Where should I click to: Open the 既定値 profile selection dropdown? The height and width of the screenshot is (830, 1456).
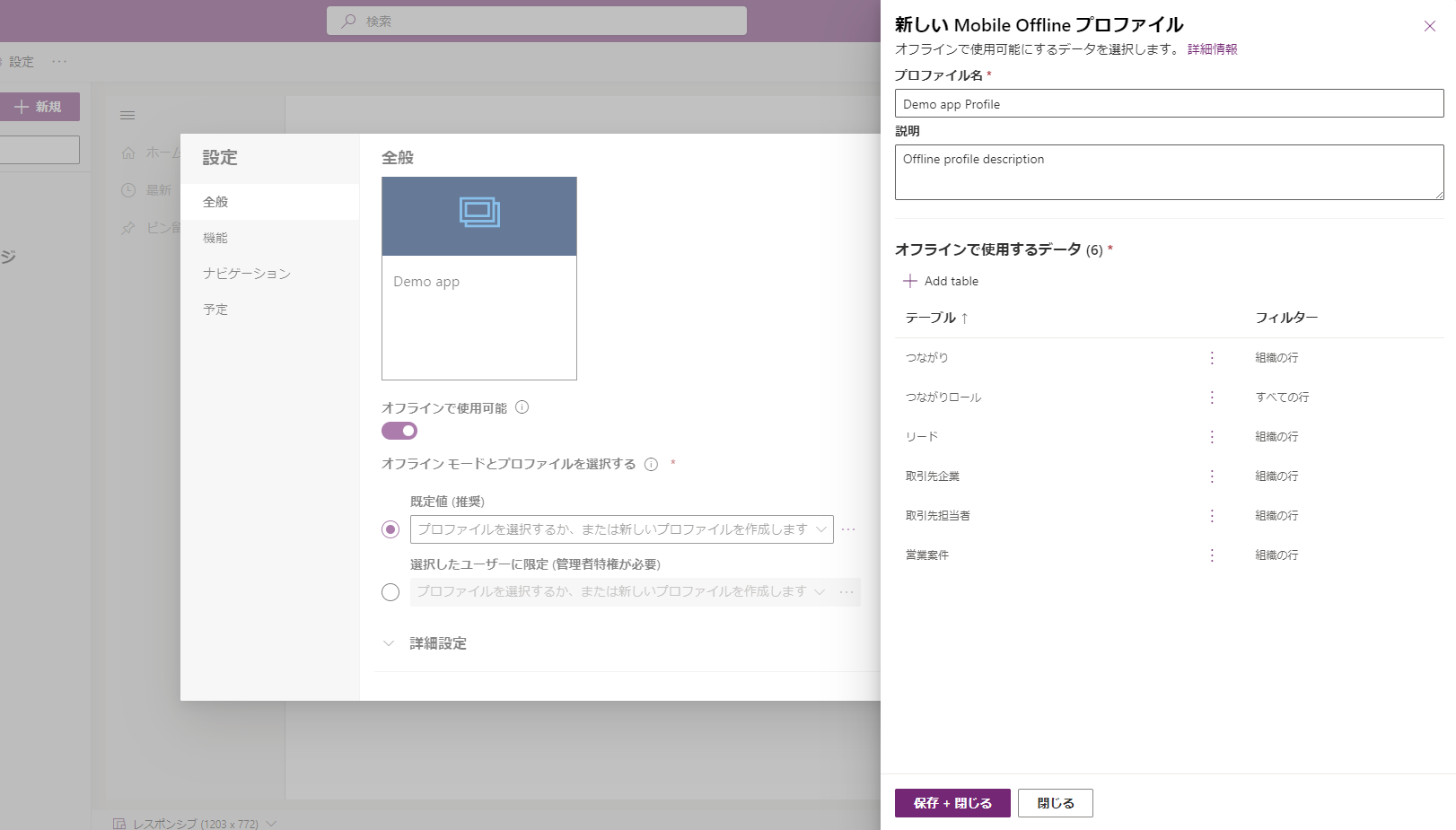click(x=621, y=529)
